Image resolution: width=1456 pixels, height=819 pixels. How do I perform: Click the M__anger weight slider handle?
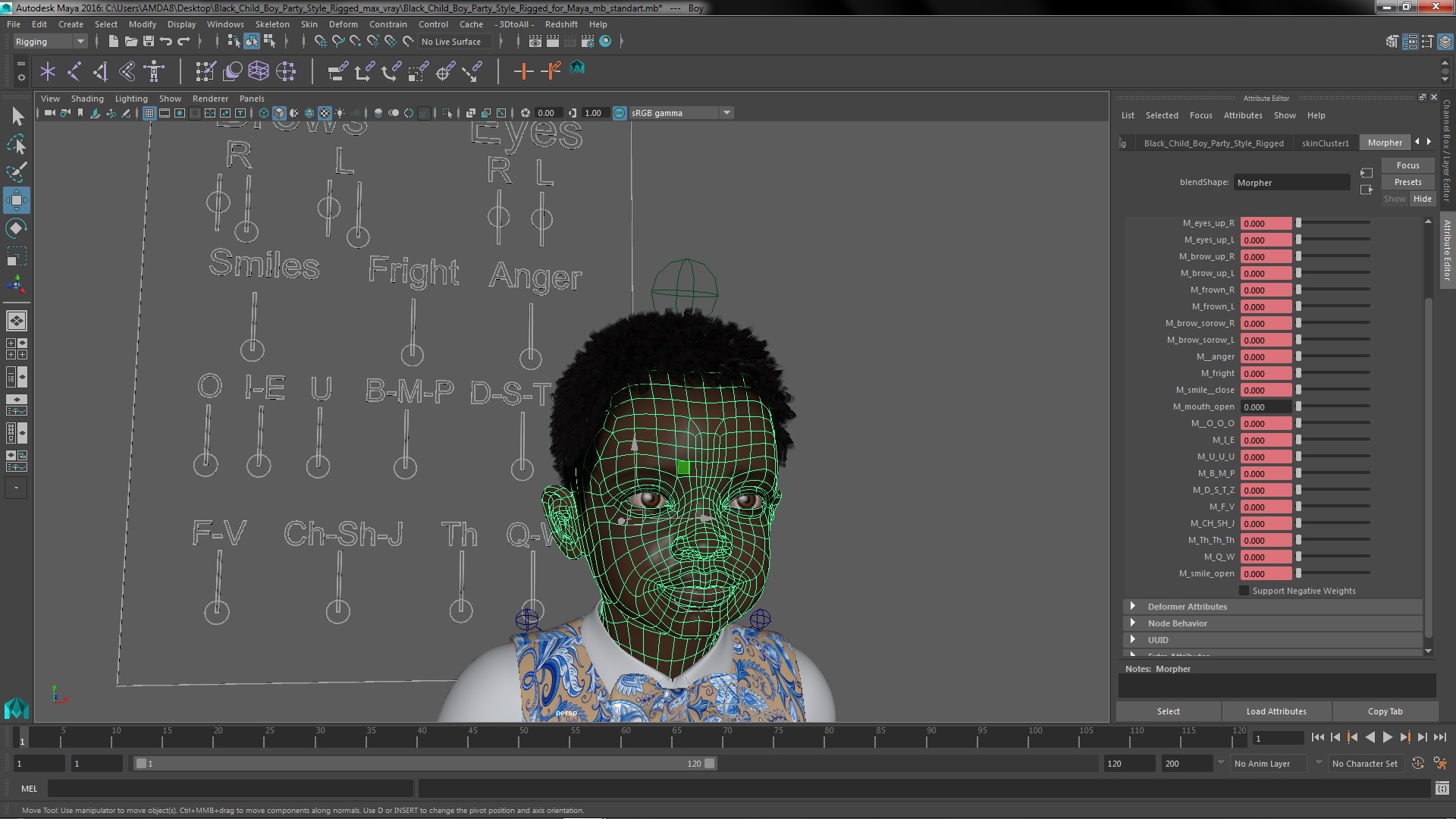pyautogui.click(x=1298, y=356)
